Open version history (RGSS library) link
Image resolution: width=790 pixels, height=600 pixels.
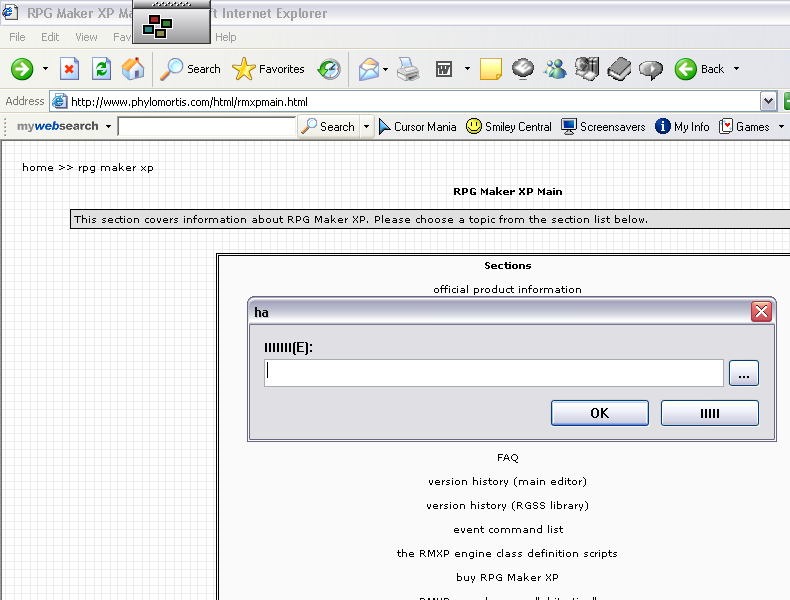[507, 505]
